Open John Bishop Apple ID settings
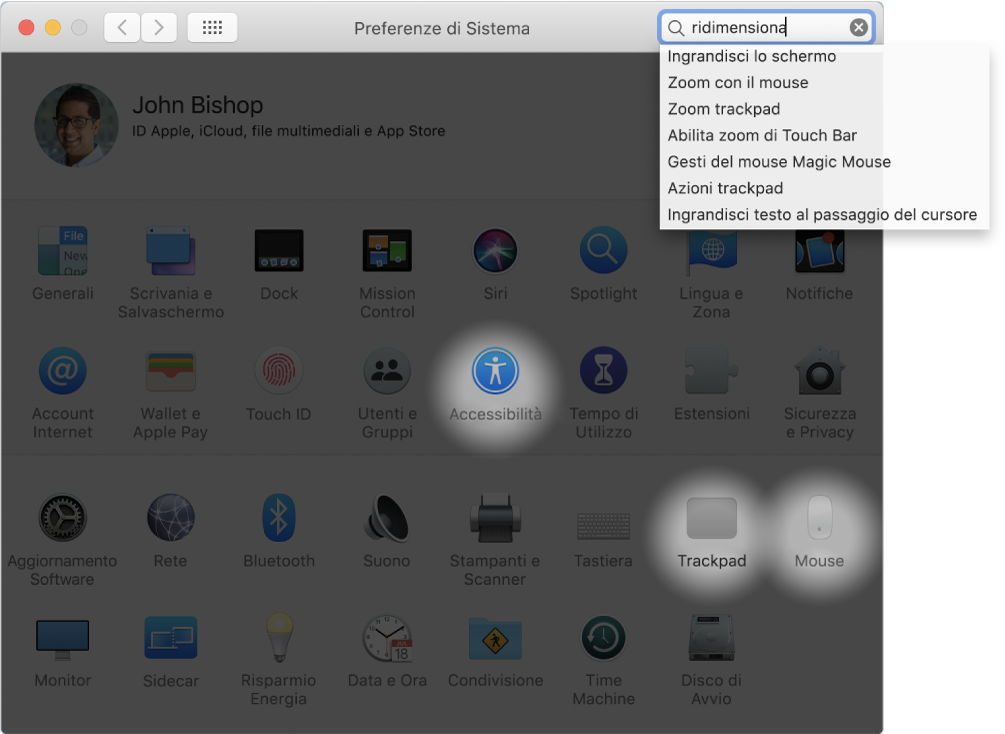1005x734 pixels. click(x=288, y=116)
